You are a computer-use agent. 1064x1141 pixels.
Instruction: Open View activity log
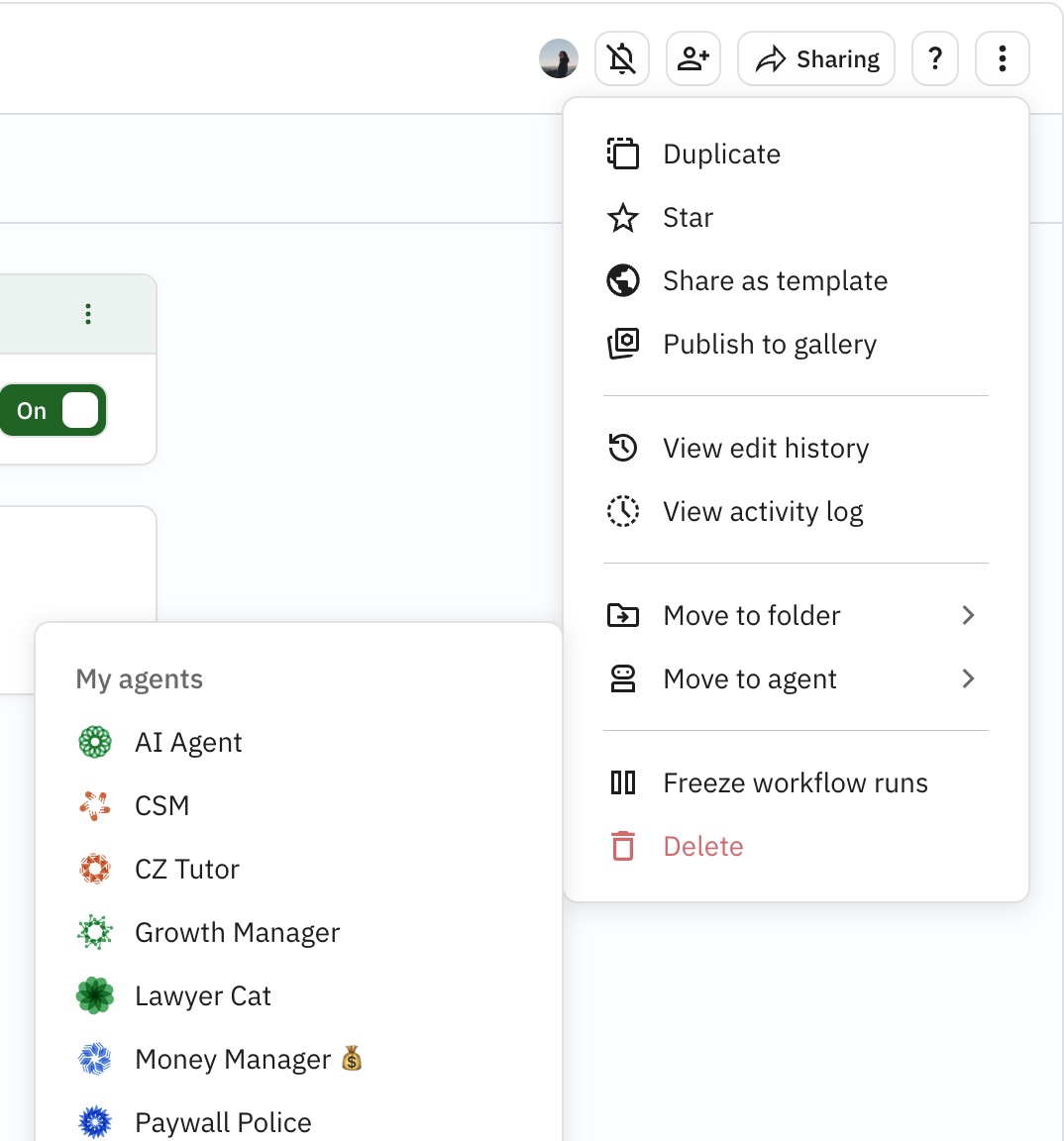click(x=762, y=512)
